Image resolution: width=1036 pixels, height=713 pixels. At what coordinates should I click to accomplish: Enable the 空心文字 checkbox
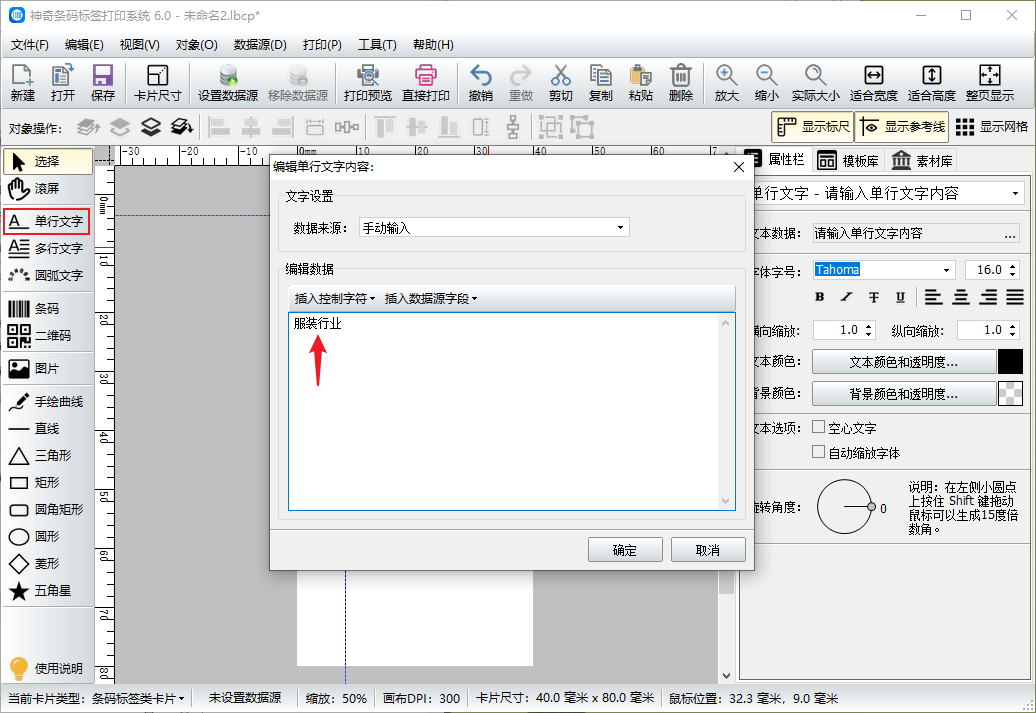tap(819, 427)
